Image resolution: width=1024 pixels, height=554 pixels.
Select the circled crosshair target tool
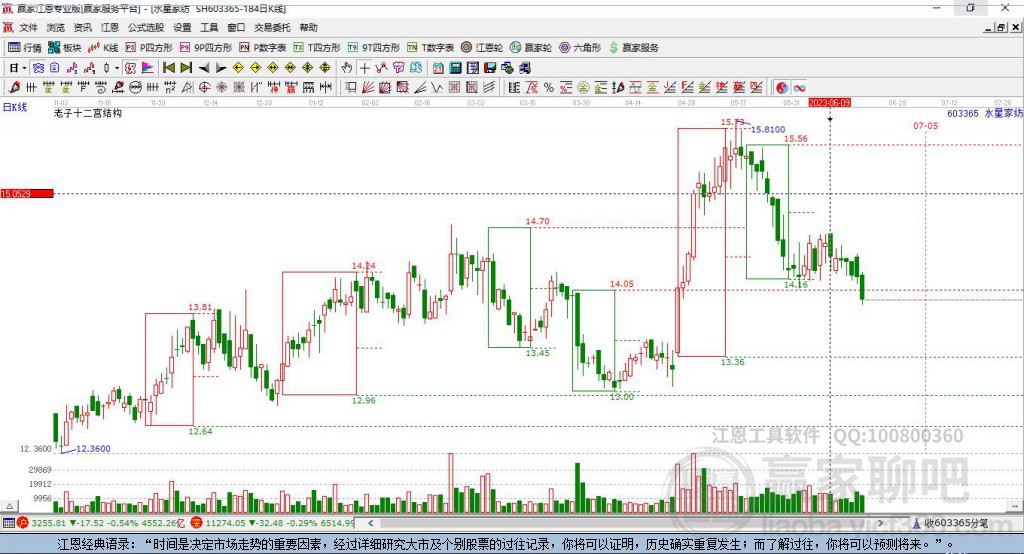tap(204, 88)
